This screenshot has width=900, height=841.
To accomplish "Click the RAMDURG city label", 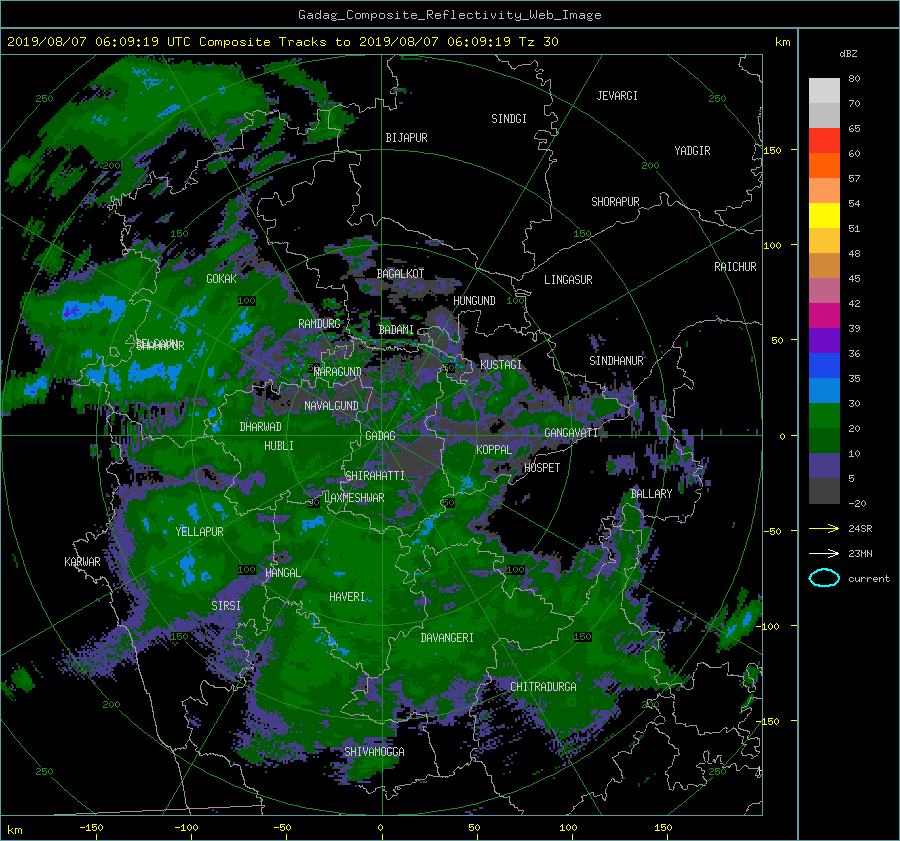I will coord(319,324).
